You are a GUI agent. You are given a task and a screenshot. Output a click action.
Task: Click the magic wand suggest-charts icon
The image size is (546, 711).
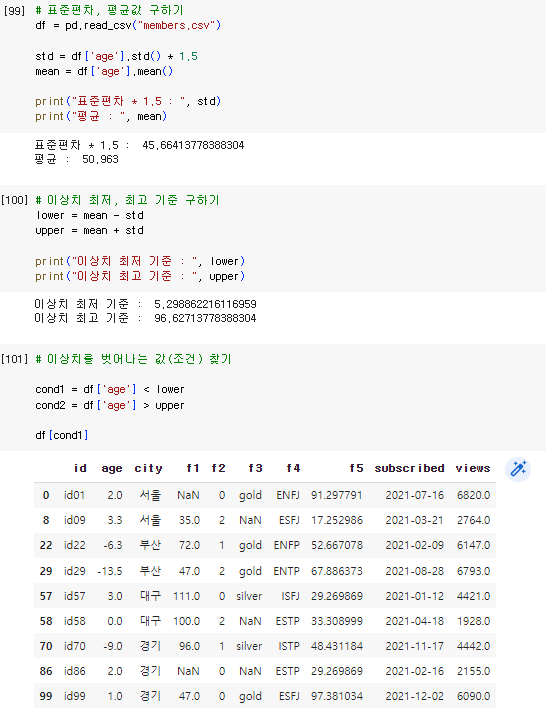[518, 469]
